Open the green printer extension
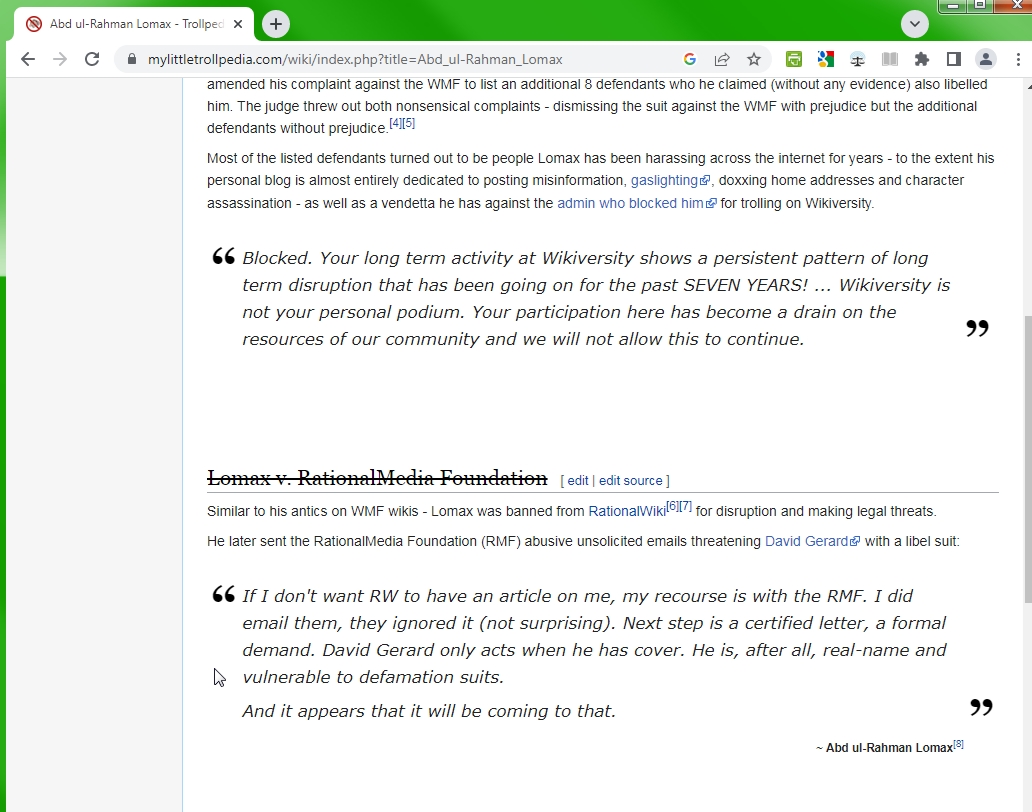The width and height of the screenshot is (1032, 812). [x=794, y=59]
